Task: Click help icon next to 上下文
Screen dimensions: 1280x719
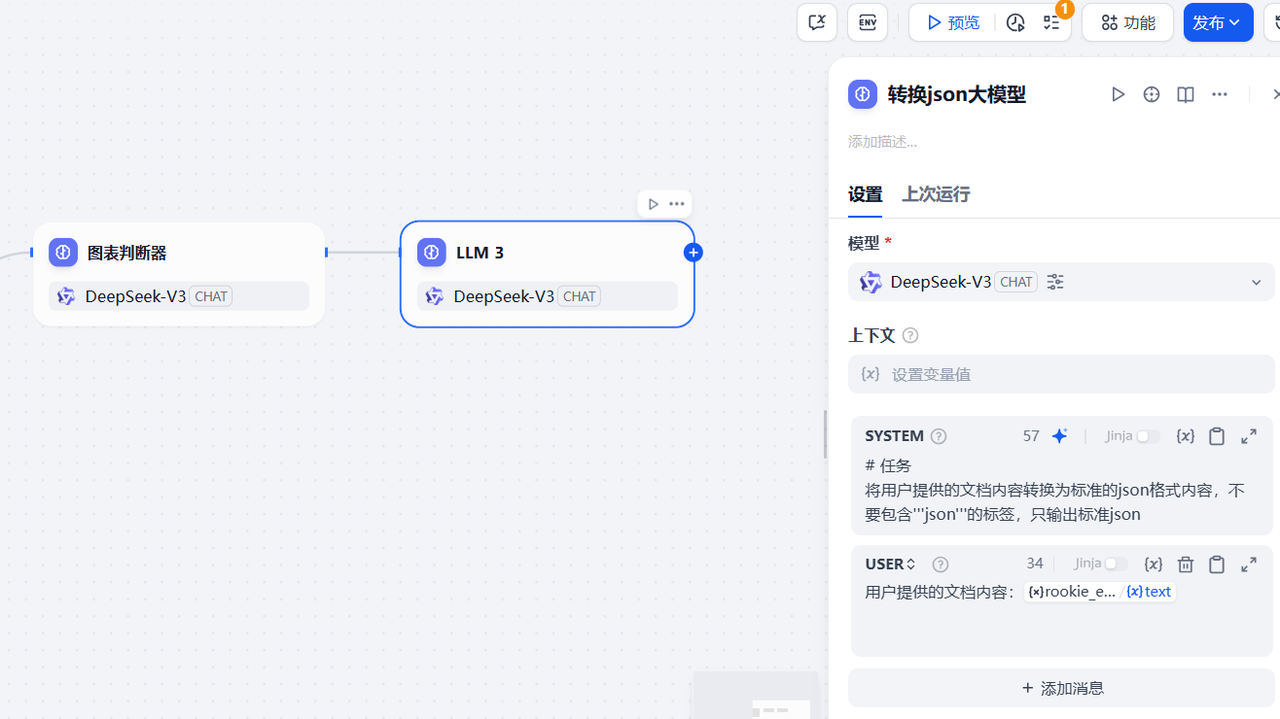Action: click(910, 335)
